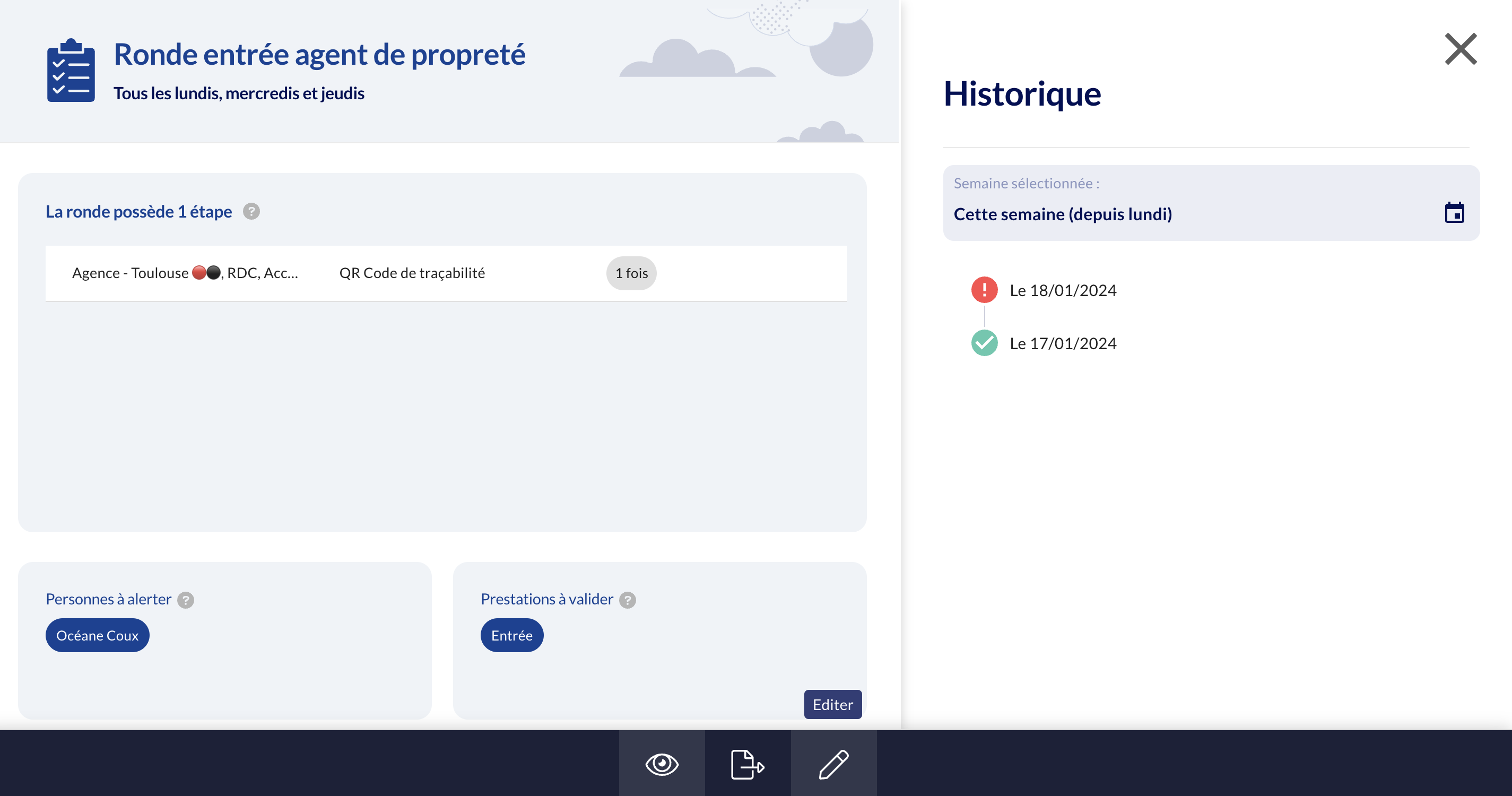Click the '1 fois' frequency badge

pos(631,273)
